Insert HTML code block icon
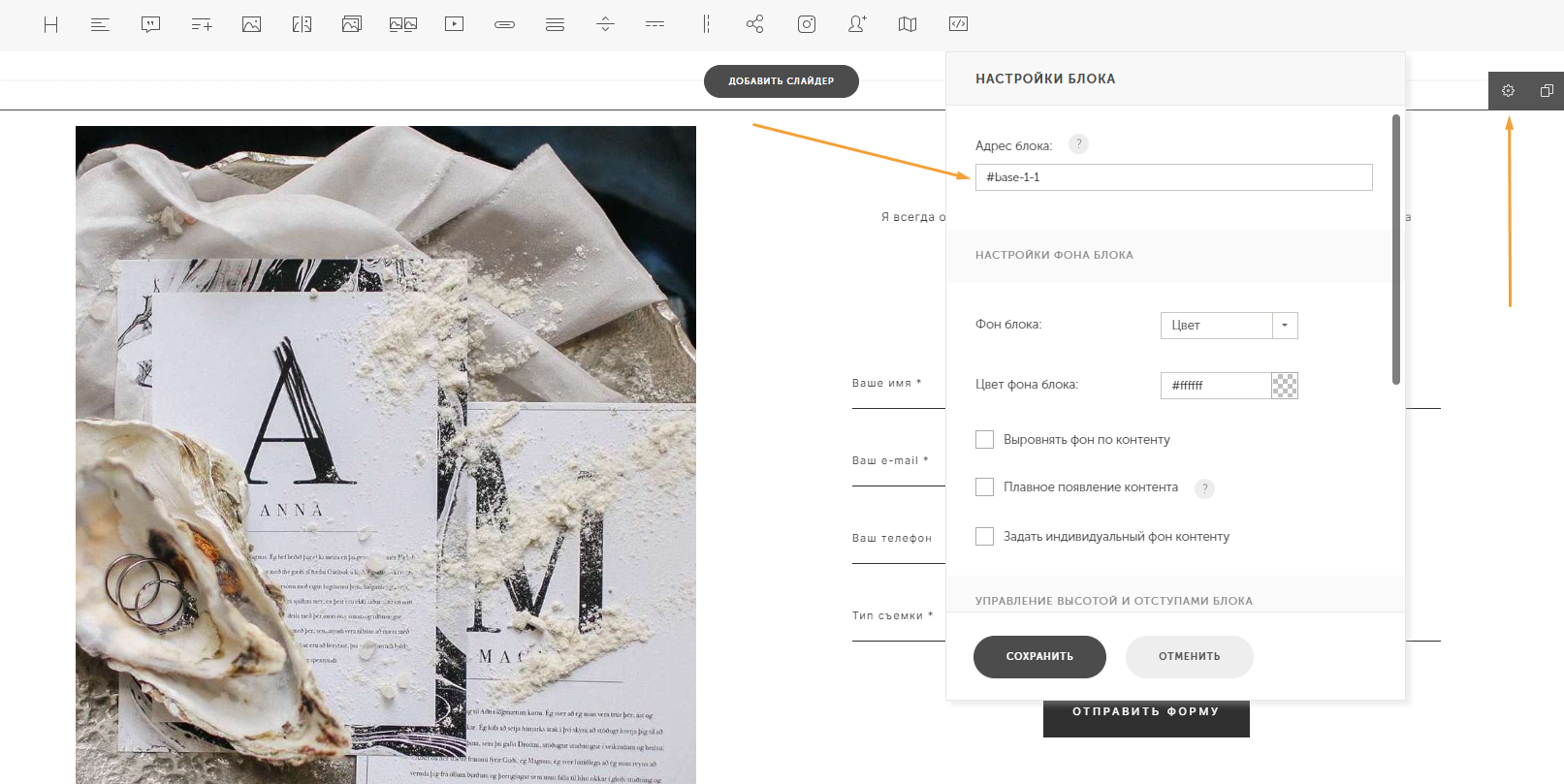The image size is (1564, 784). tap(958, 24)
